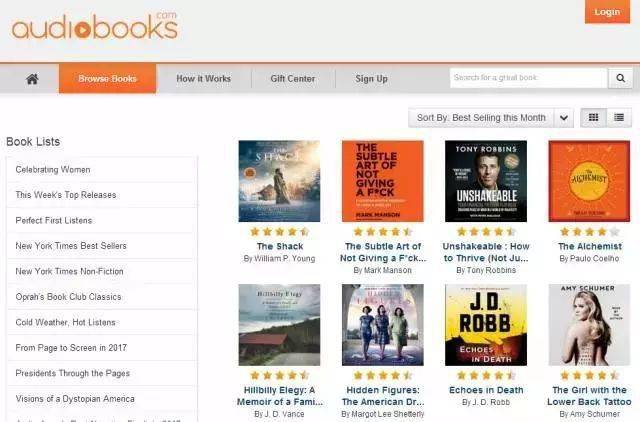Click the Login button

click(x=607, y=12)
